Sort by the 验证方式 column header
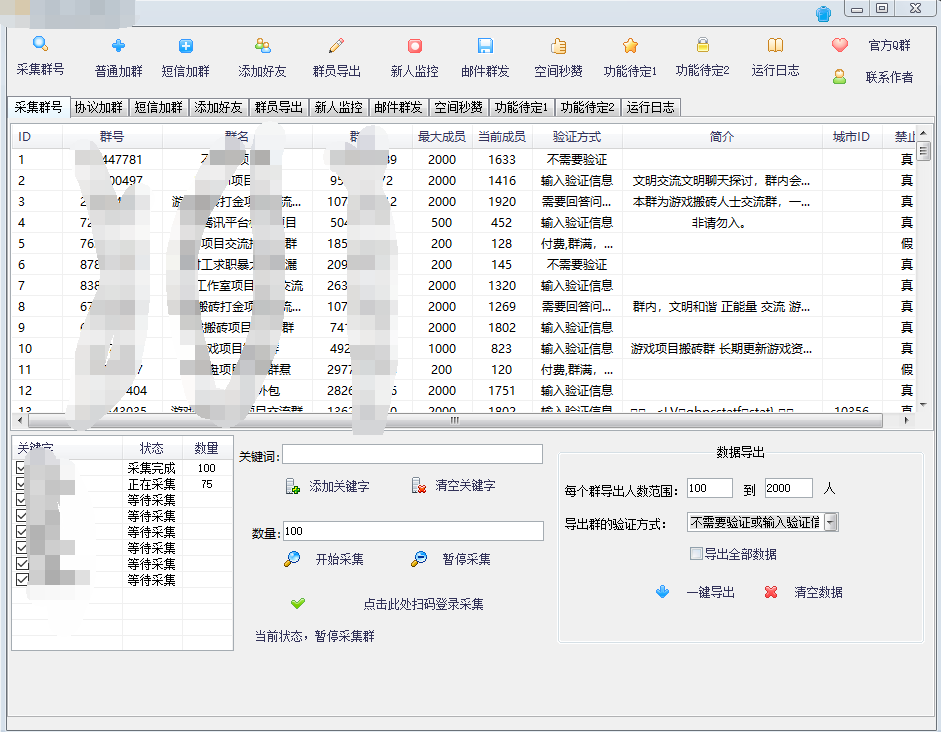 pos(577,137)
